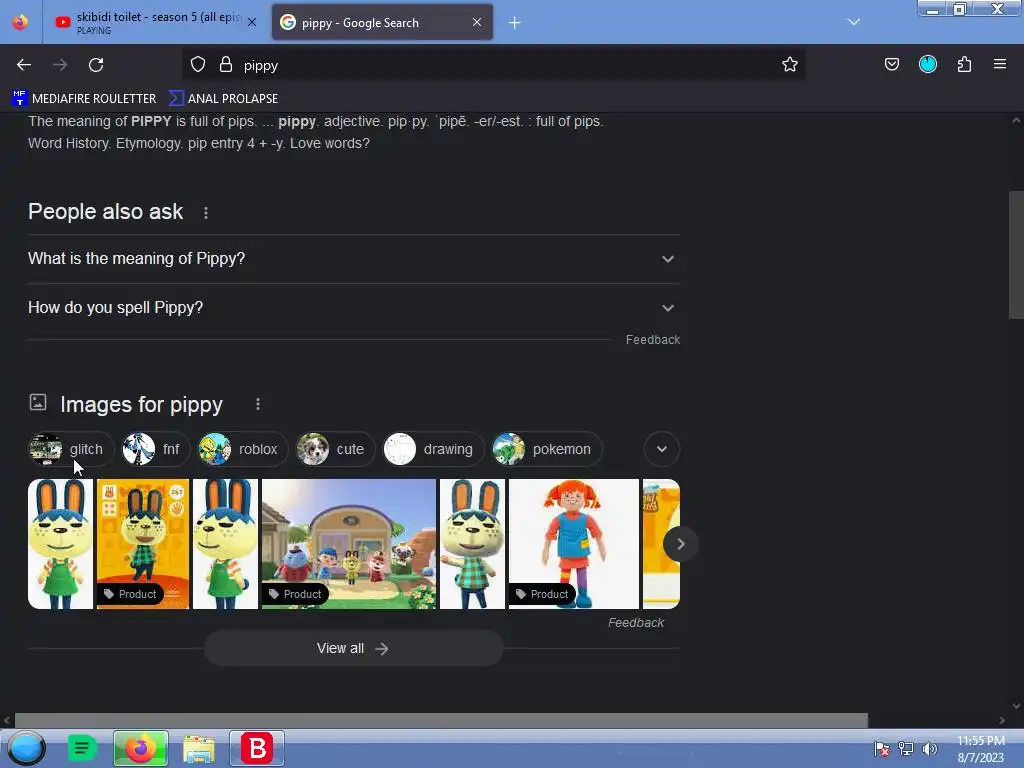Screen dimensions: 1024x768
Task: Open the list all tabs arrow
Action: coord(854,22)
